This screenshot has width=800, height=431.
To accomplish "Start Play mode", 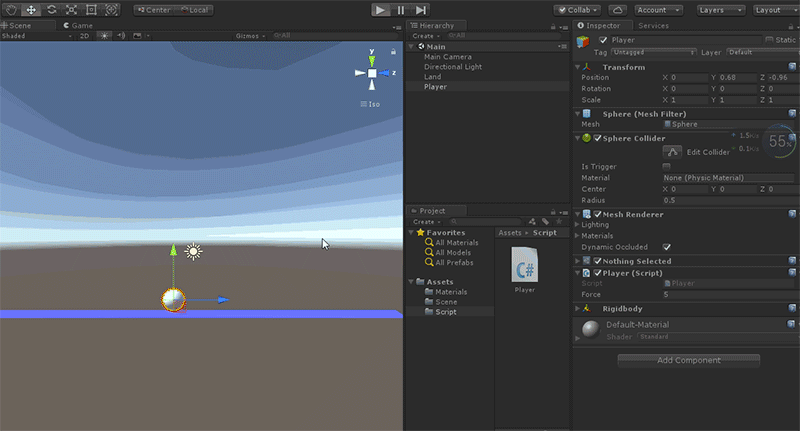I will point(380,10).
